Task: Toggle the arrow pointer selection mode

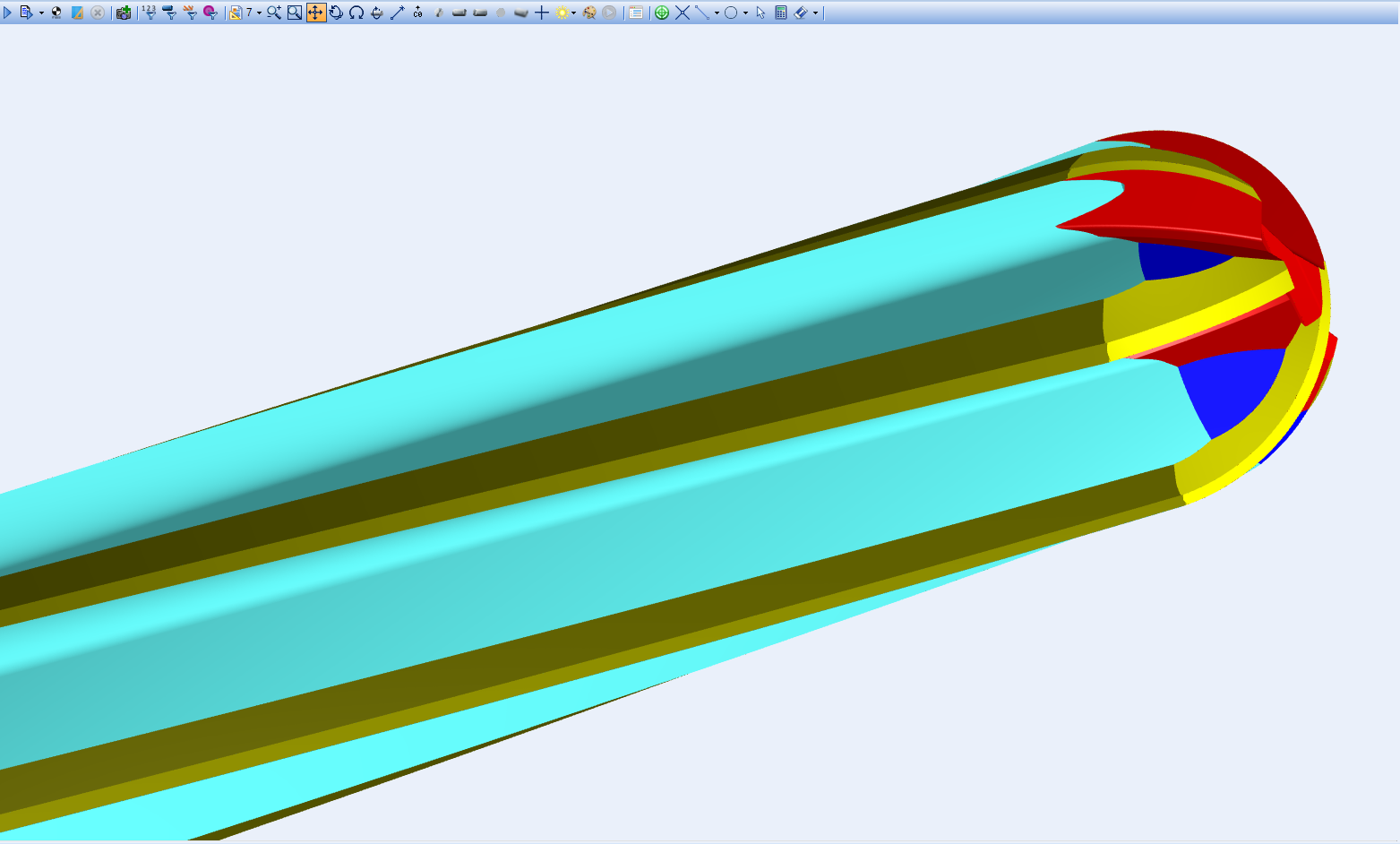Action: 760,13
